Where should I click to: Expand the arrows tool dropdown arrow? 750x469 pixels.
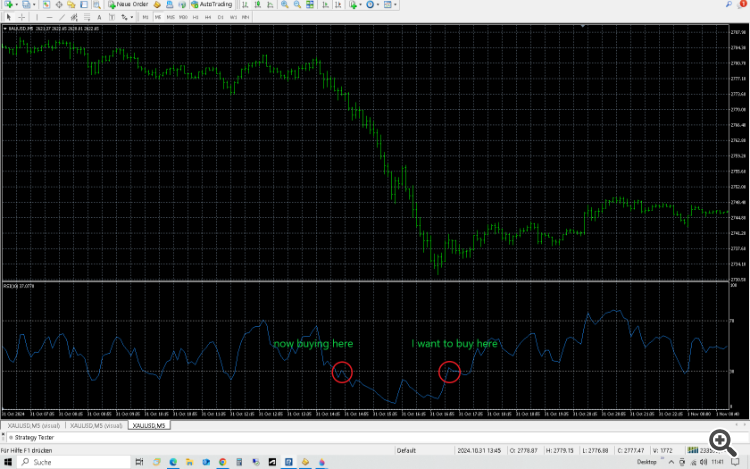coord(132,18)
